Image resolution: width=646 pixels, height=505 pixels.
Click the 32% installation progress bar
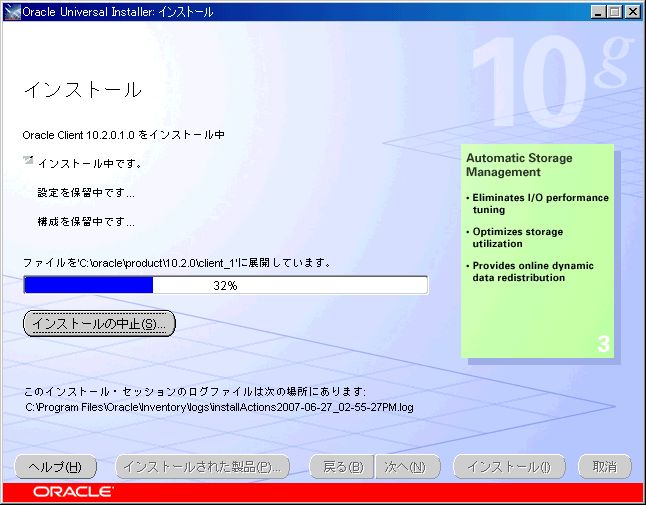click(226, 285)
